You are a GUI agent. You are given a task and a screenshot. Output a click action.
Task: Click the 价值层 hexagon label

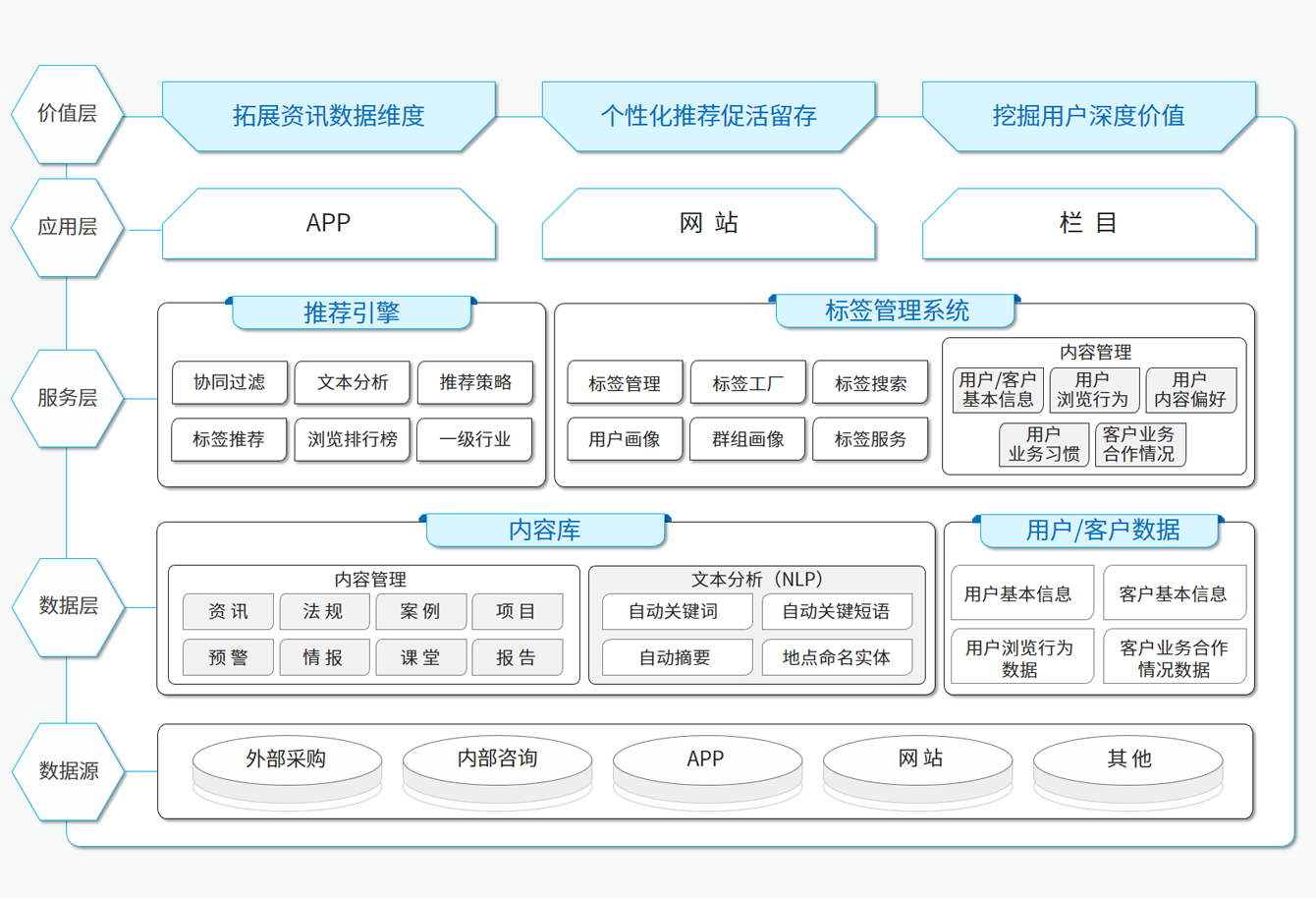tap(68, 114)
